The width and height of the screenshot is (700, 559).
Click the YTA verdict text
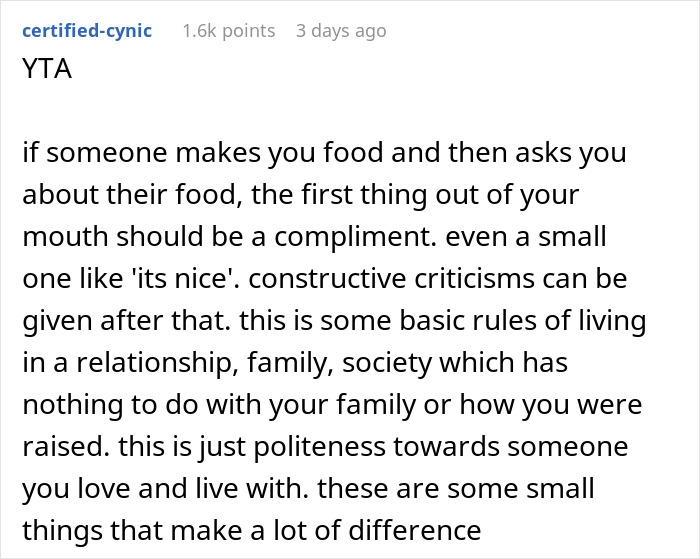(x=46, y=71)
